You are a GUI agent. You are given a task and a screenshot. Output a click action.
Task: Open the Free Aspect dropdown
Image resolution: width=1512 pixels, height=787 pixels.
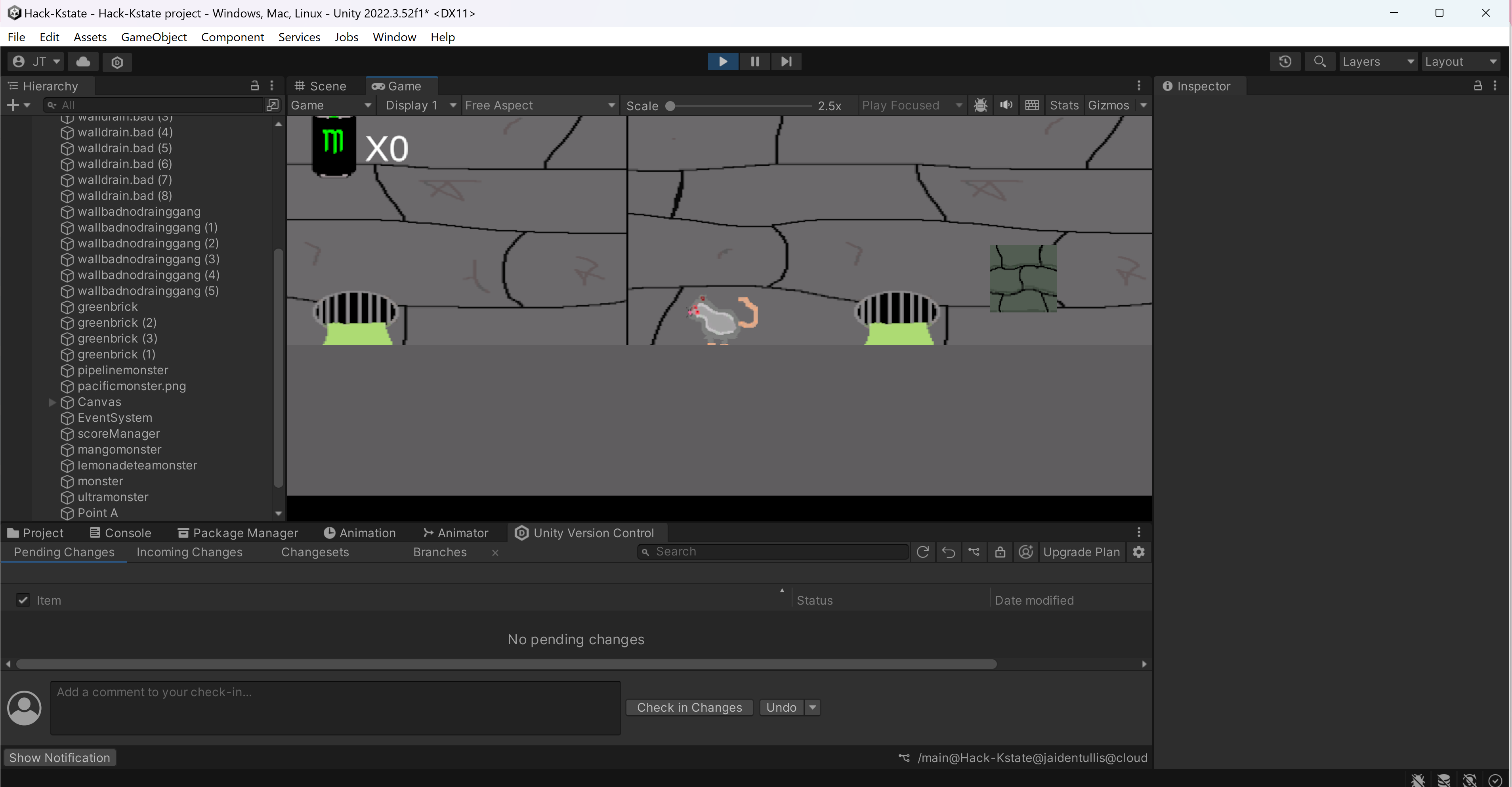[539, 105]
